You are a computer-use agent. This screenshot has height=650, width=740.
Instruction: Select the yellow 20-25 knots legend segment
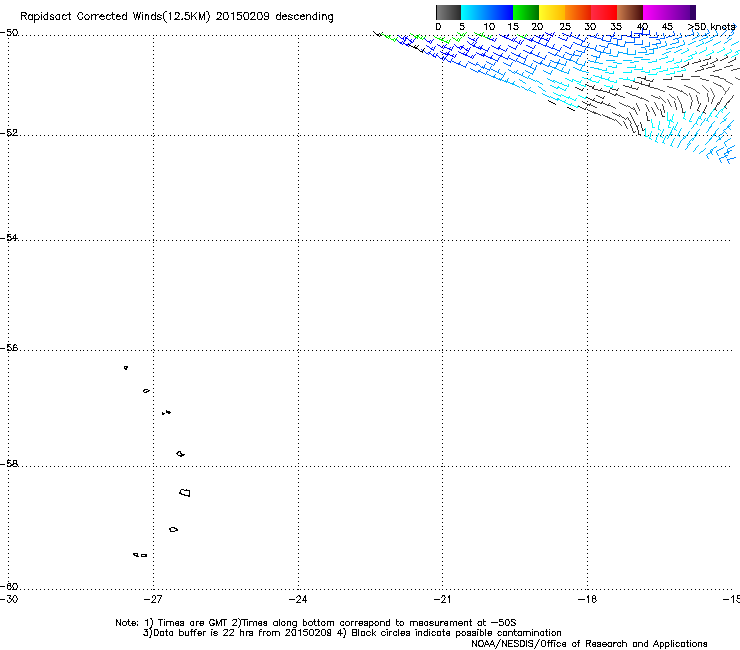click(x=552, y=12)
